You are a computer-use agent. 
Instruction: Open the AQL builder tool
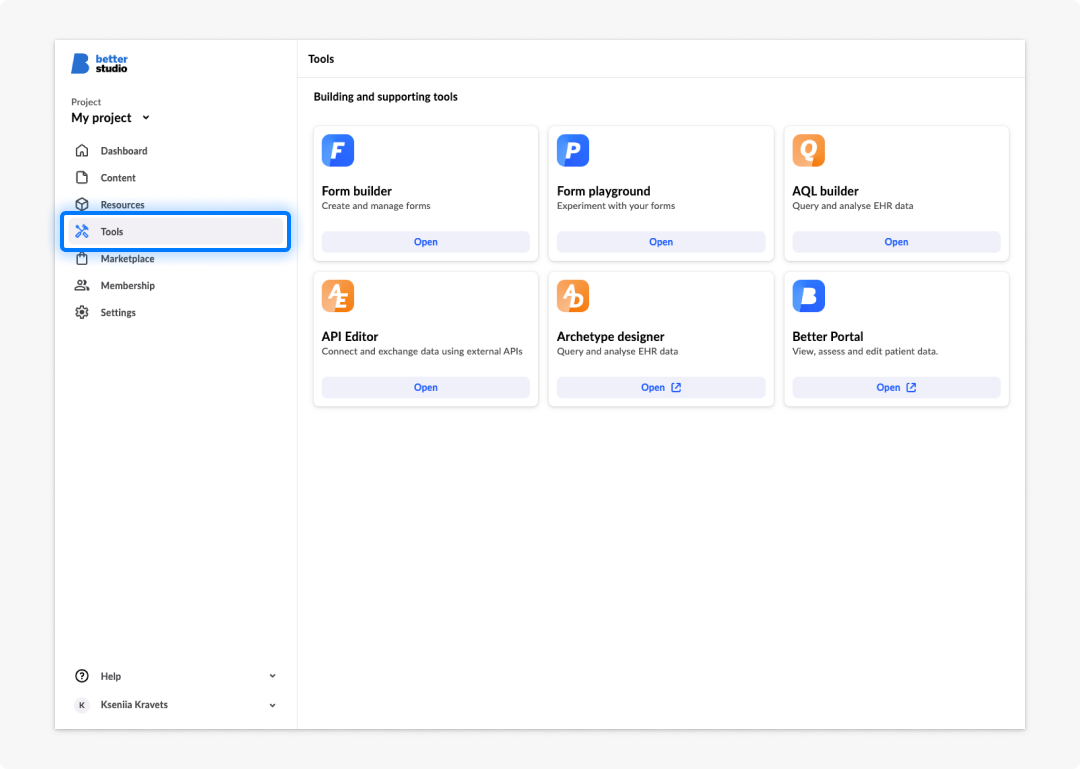pos(896,242)
